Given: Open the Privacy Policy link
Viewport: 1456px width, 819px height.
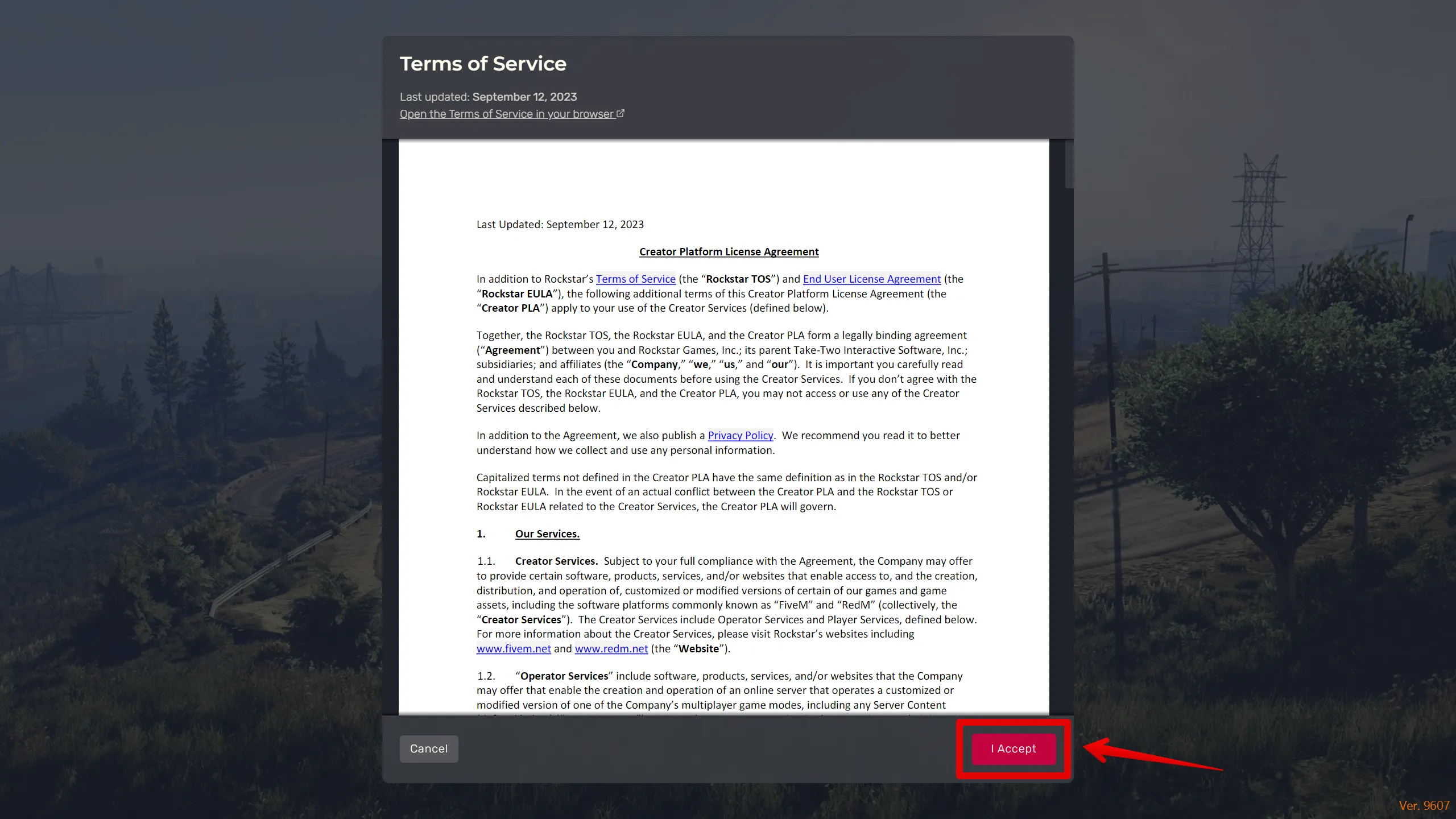Looking at the screenshot, I should click(x=741, y=436).
